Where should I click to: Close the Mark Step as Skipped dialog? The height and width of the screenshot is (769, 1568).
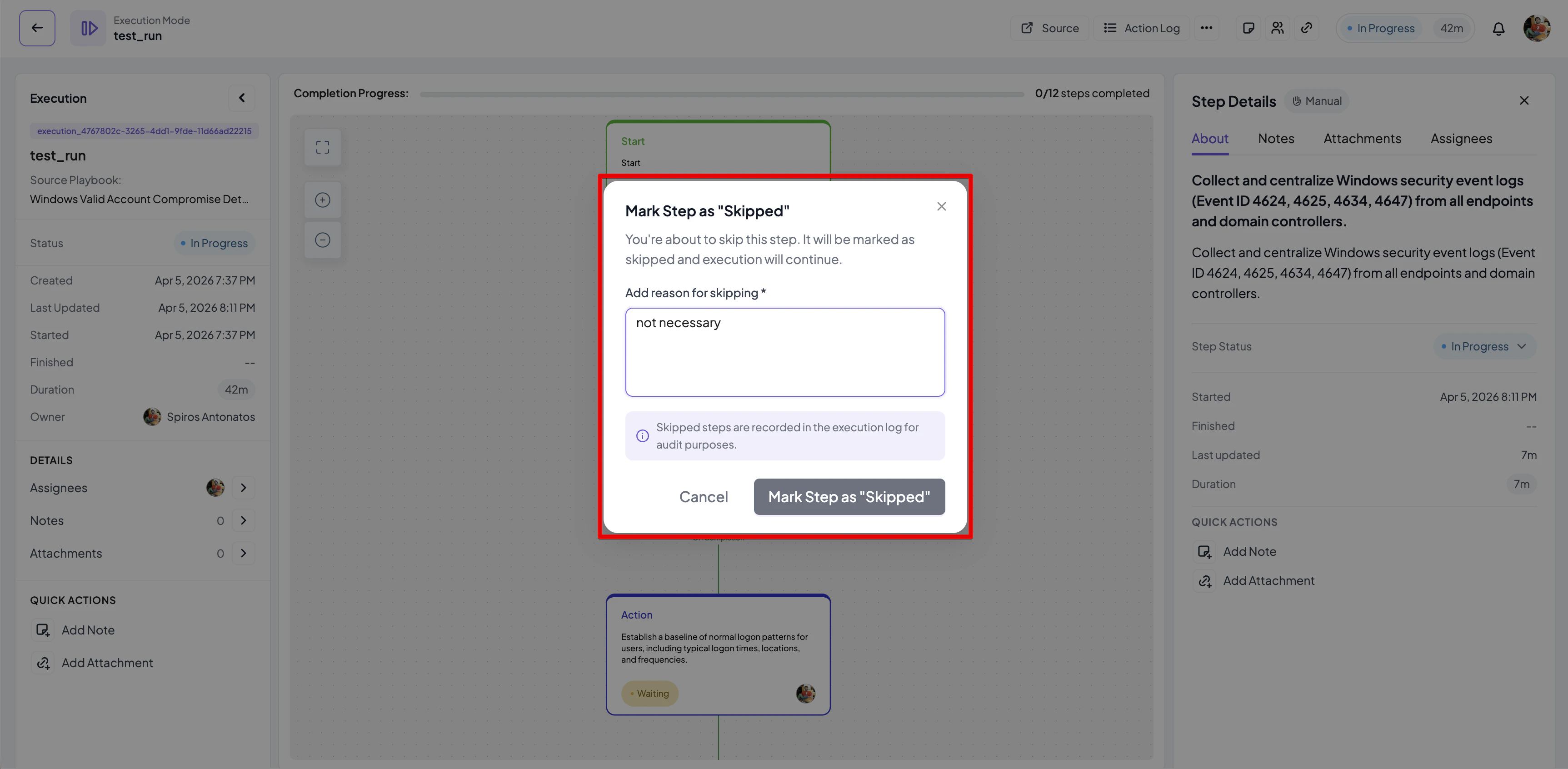[941, 206]
